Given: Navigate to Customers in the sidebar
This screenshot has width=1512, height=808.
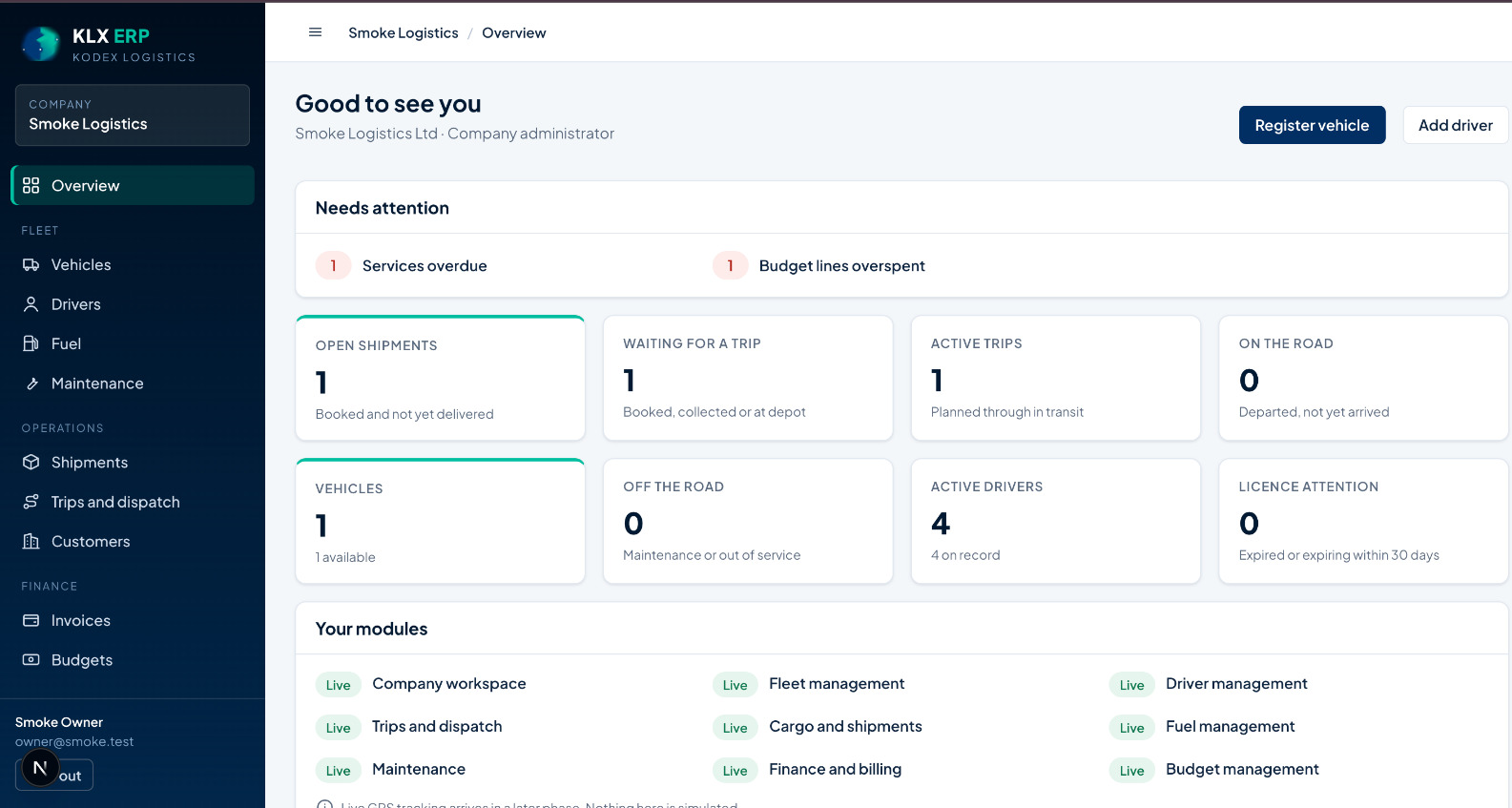Looking at the screenshot, I should tap(133, 542).
